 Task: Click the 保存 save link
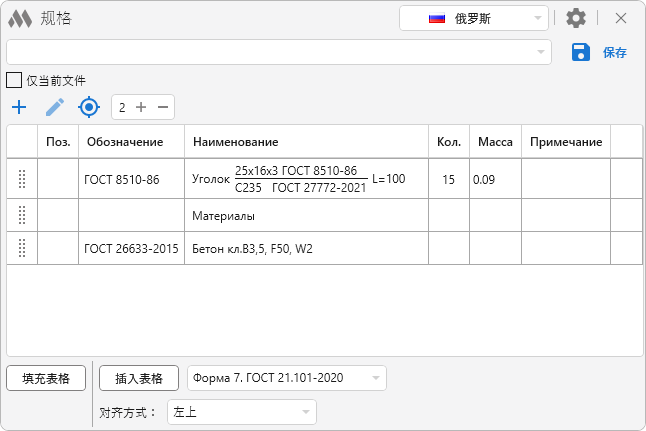[x=614, y=53]
